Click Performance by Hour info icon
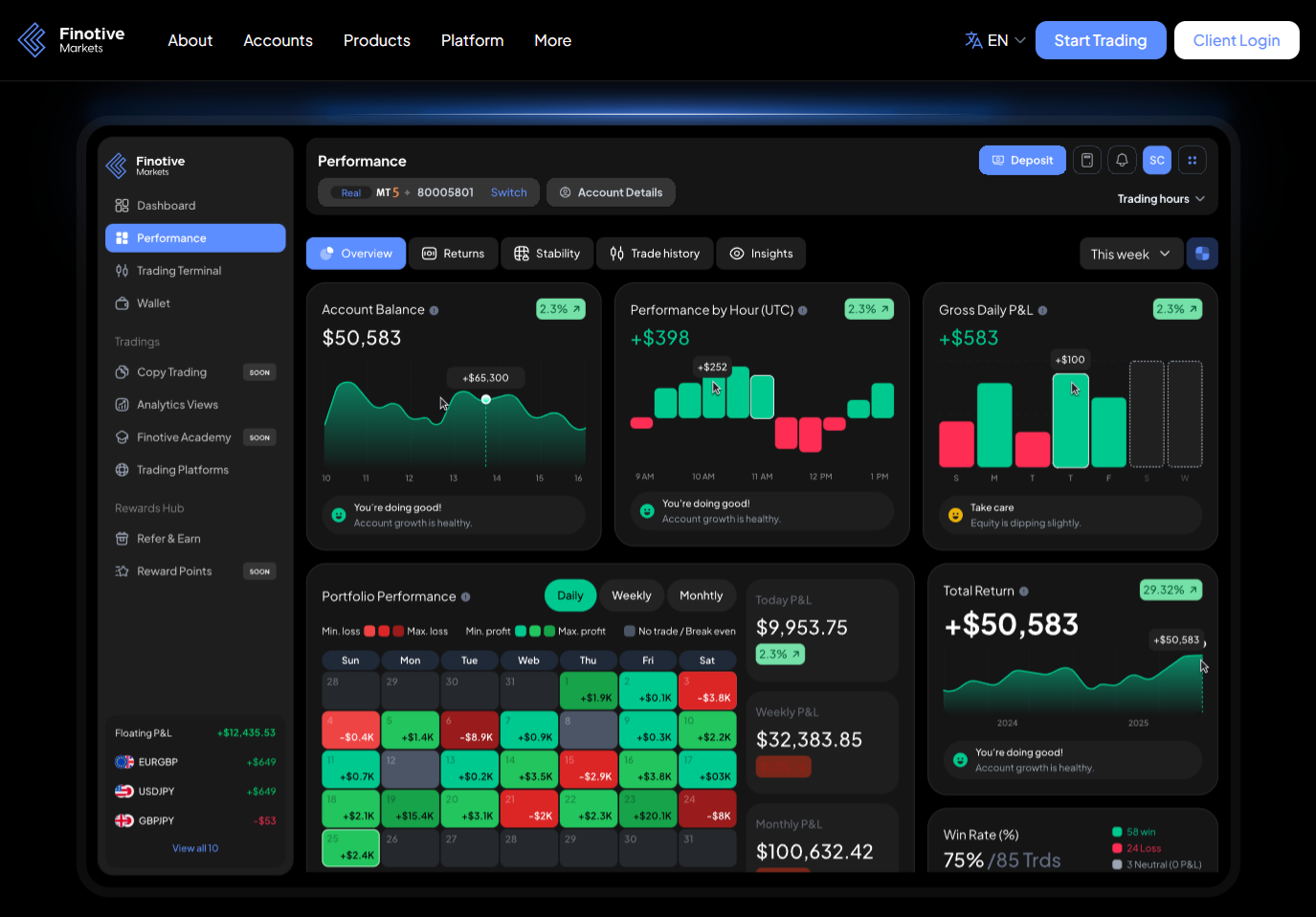Image resolution: width=1316 pixels, height=917 pixels. click(x=803, y=310)
